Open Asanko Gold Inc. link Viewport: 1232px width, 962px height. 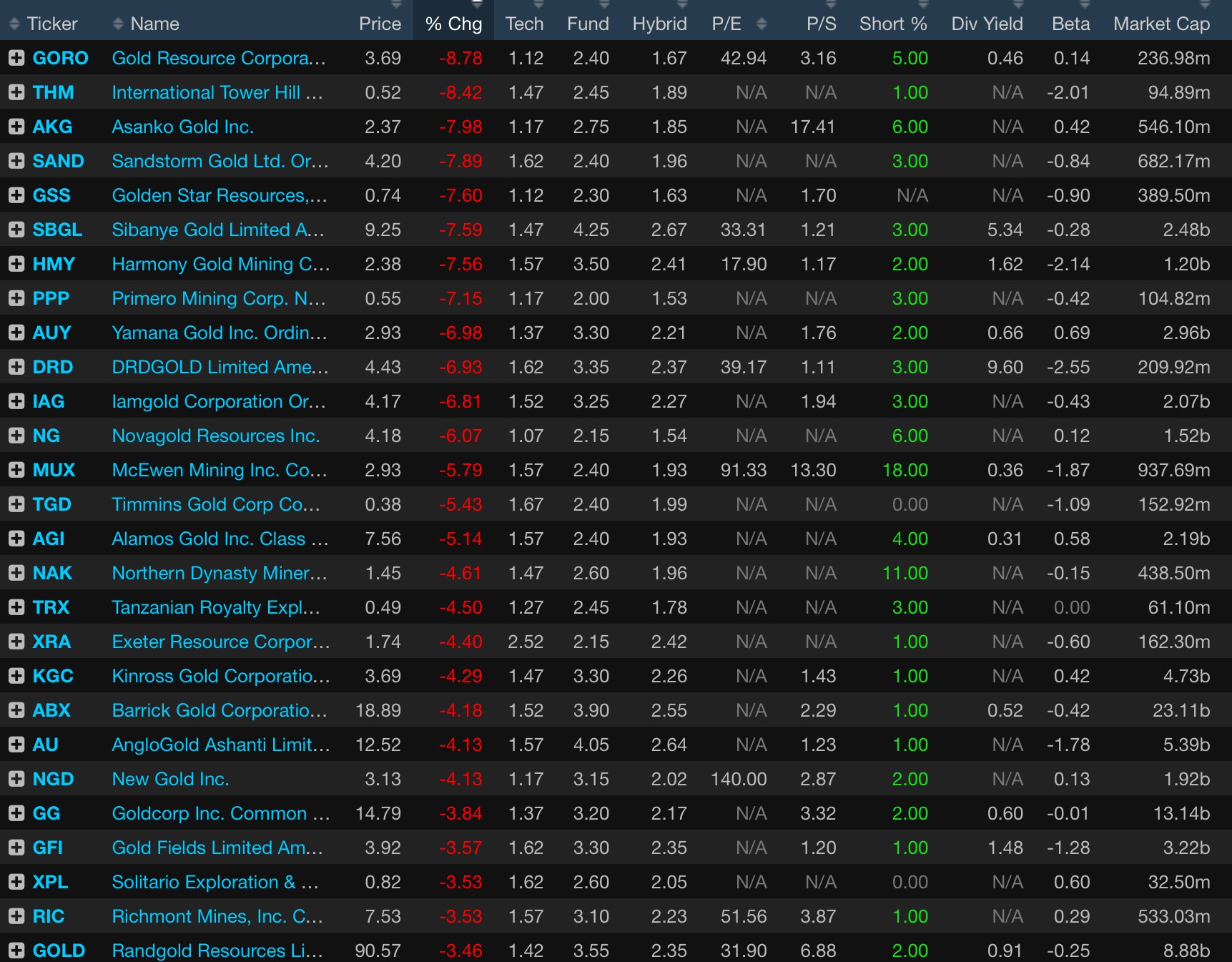[x=183, y=127]
